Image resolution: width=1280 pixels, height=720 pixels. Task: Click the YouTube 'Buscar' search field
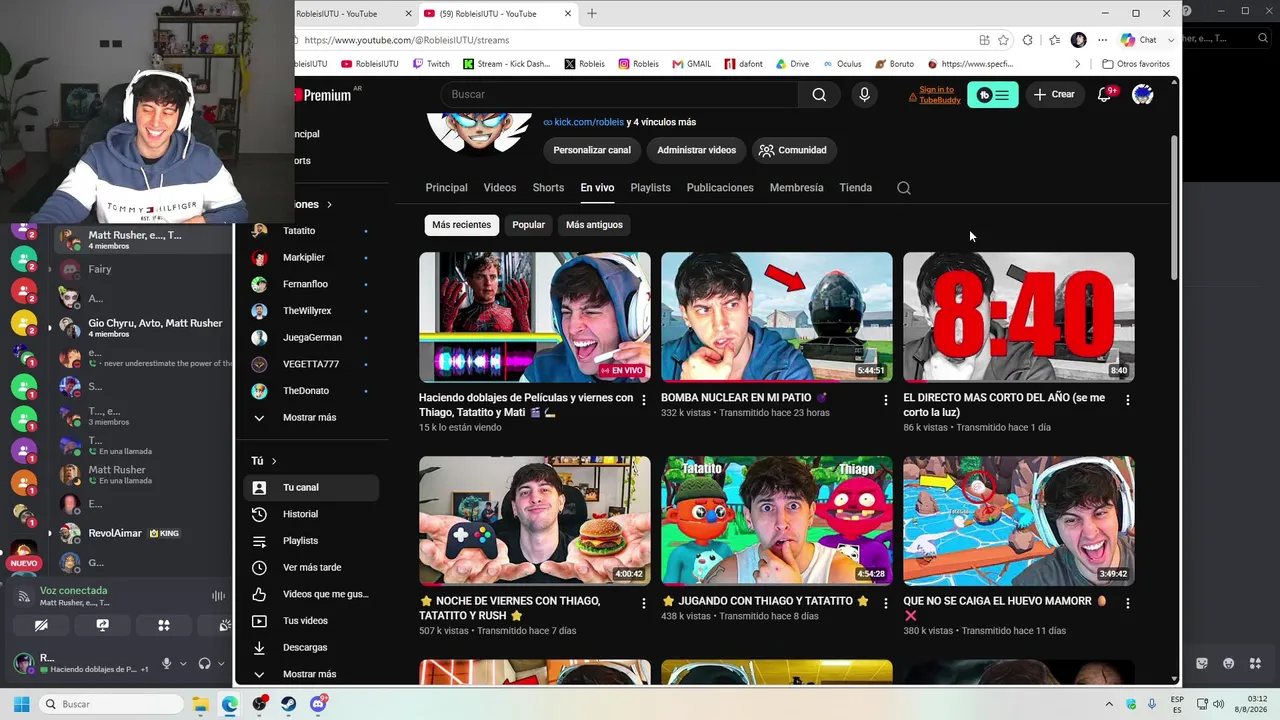pos(619,94)
